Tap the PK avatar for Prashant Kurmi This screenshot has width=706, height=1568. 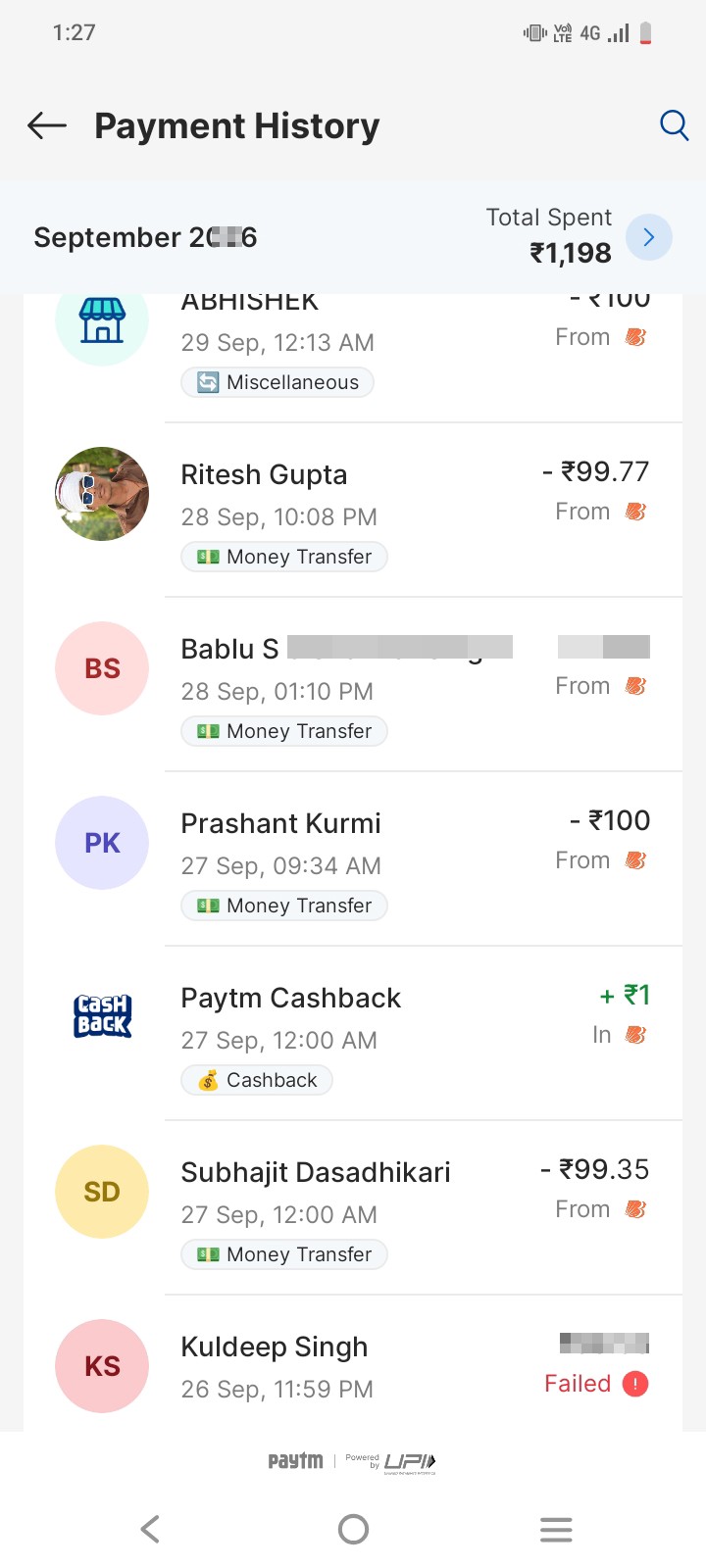point(102,843)
